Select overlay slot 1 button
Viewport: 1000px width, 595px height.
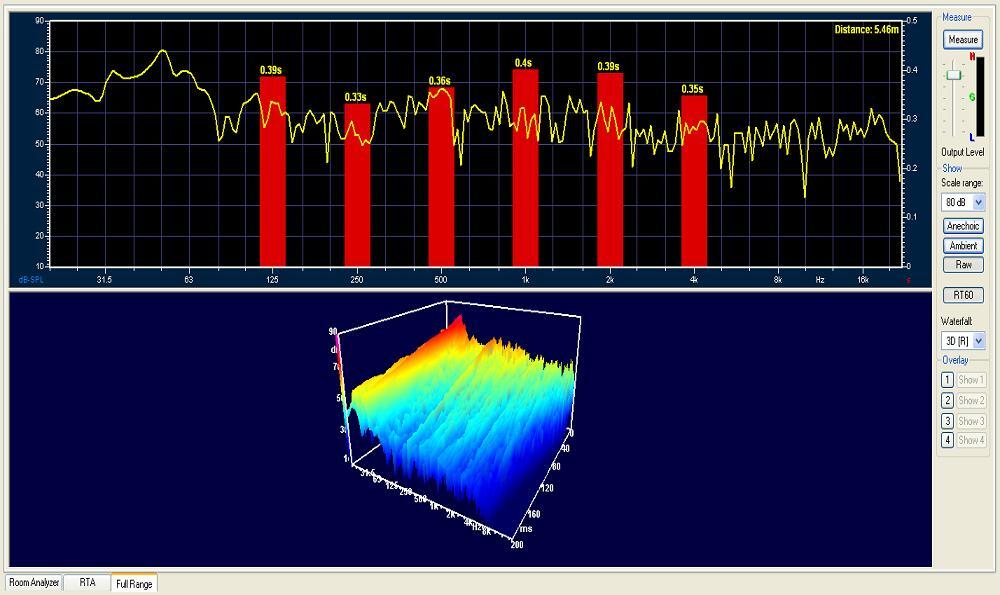[x=947, y=380]
